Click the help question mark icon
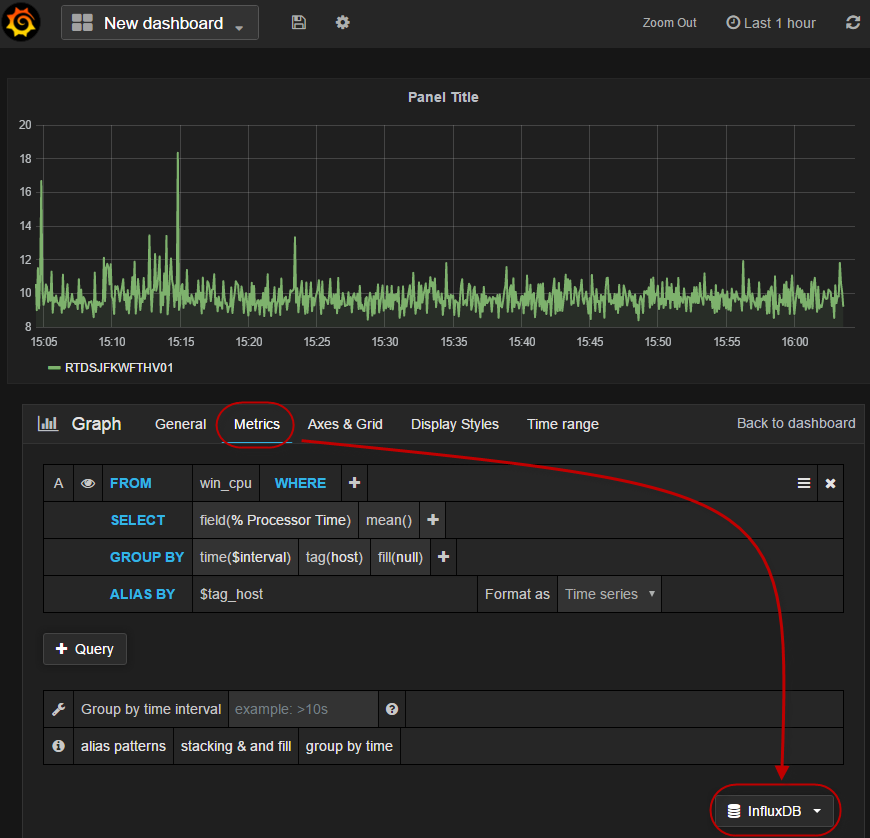The image size is (870, 838). click(392, 709)
